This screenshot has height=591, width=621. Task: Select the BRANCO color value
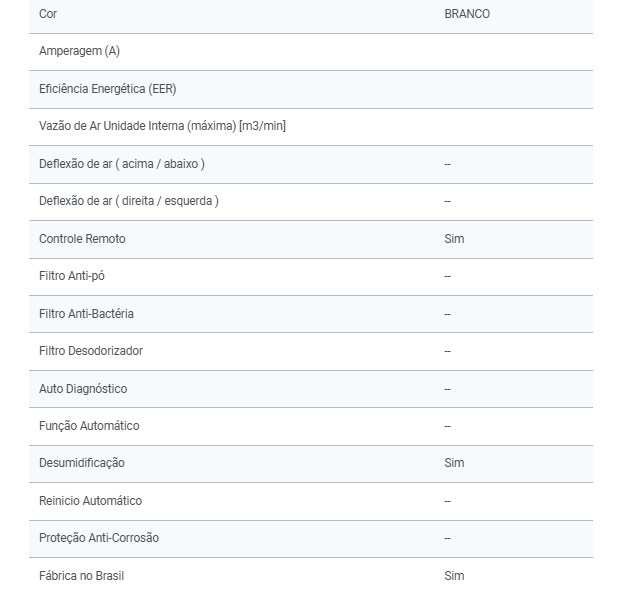(x=467, y=14)
